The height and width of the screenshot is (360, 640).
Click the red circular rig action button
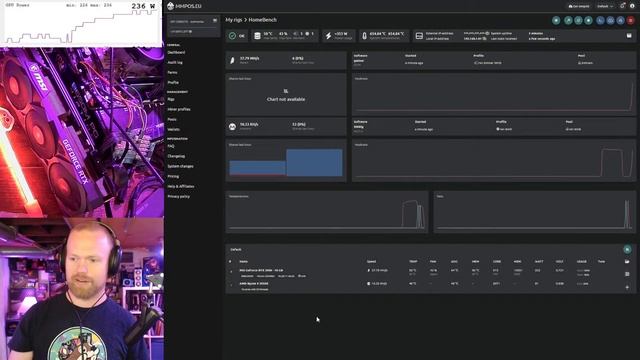[631, 20]
